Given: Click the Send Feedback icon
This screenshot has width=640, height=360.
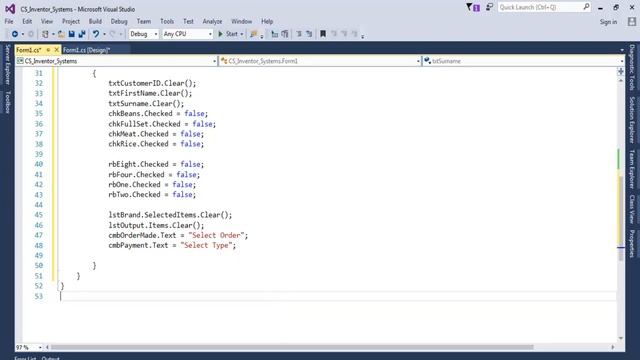Looking at the screenshot, I should [x=489, y=7].
